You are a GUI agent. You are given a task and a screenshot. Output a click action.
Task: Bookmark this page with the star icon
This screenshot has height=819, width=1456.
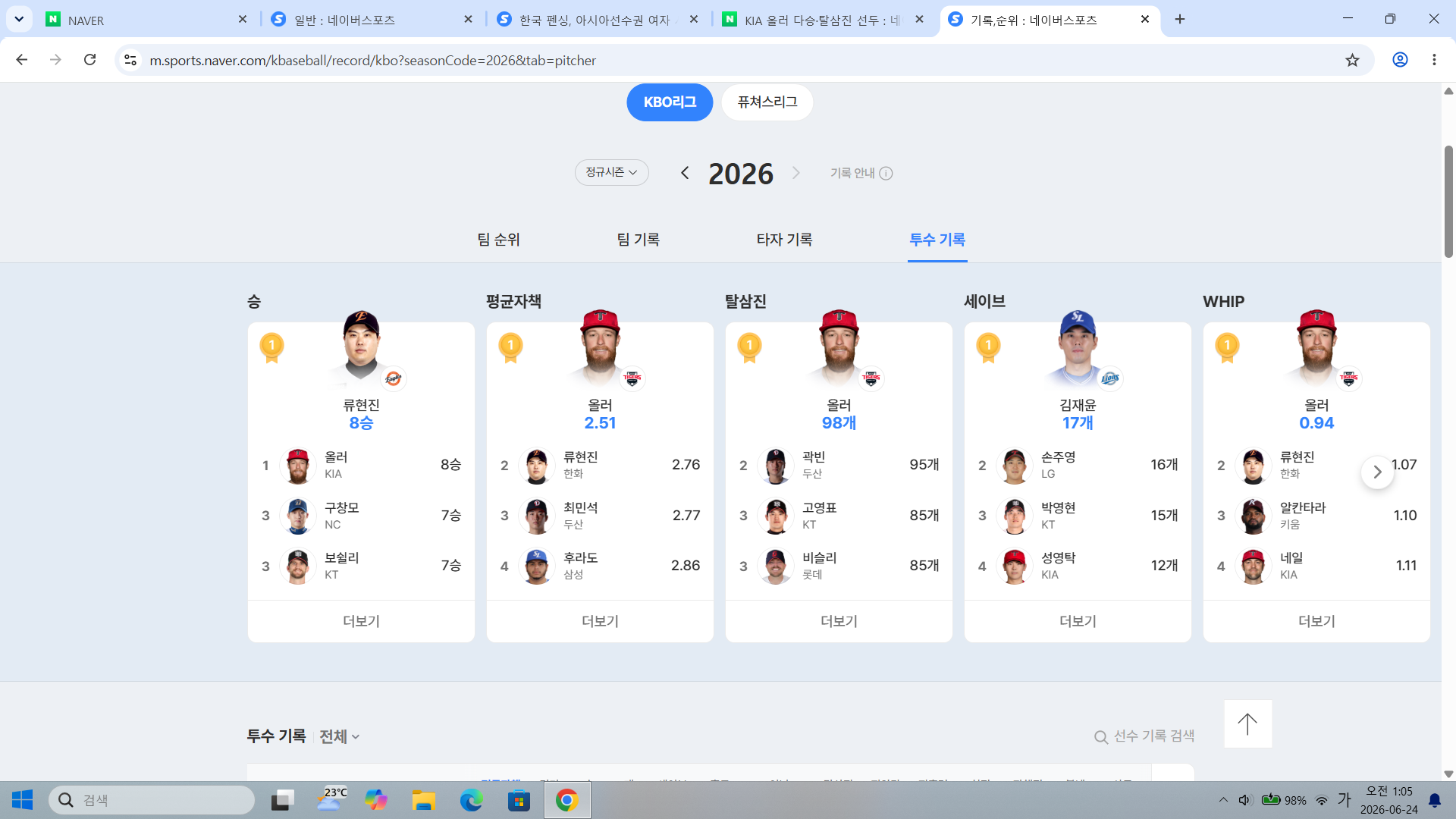coord(1352,60)
